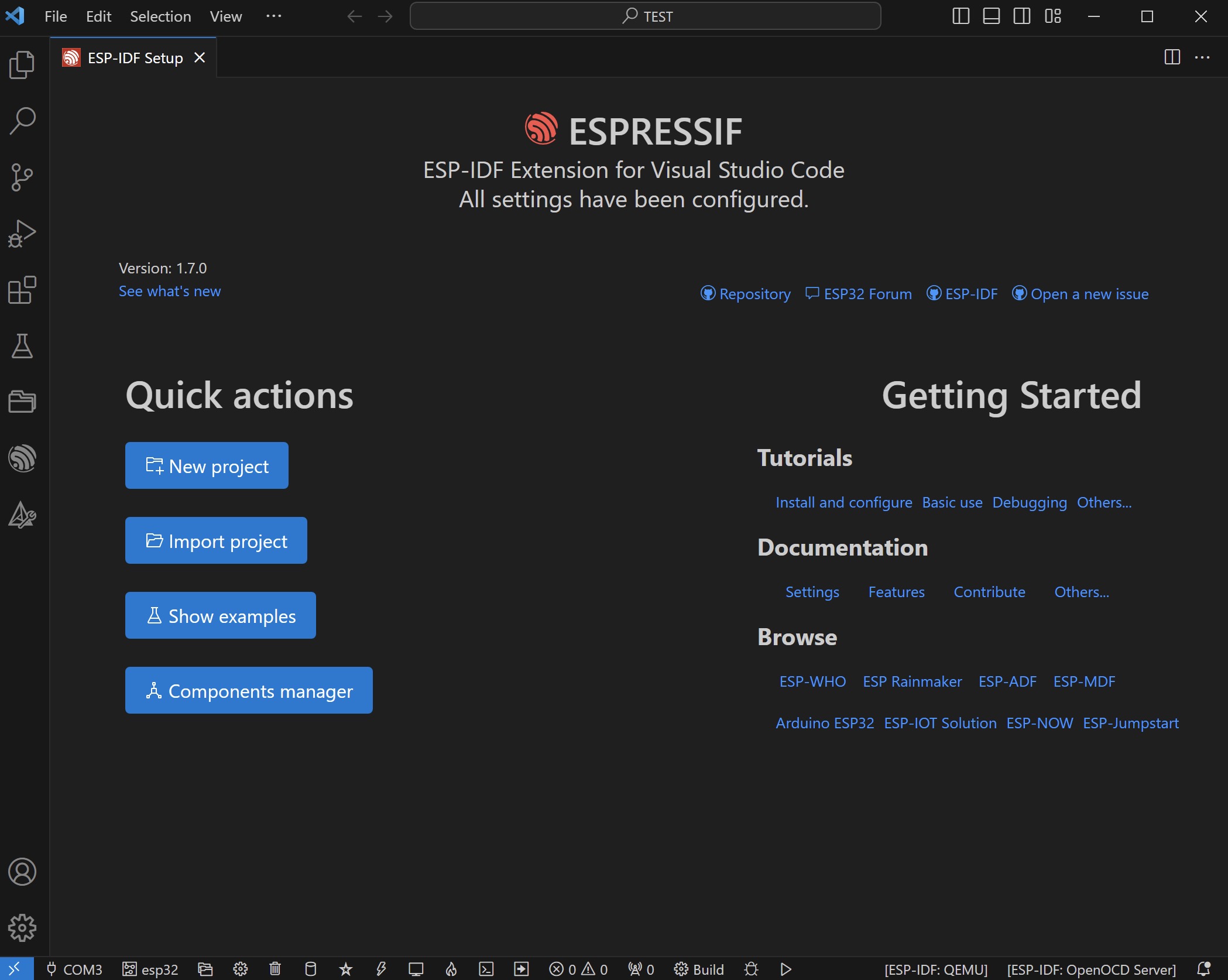Close the ESP-IDF Setup tab

pyautogui.click(x=200, y=57)
